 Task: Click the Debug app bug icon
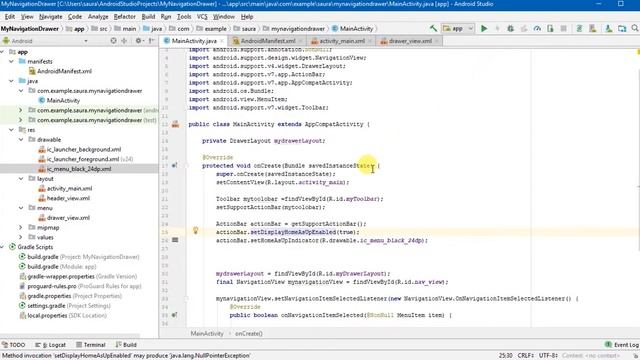click(510, 29)
